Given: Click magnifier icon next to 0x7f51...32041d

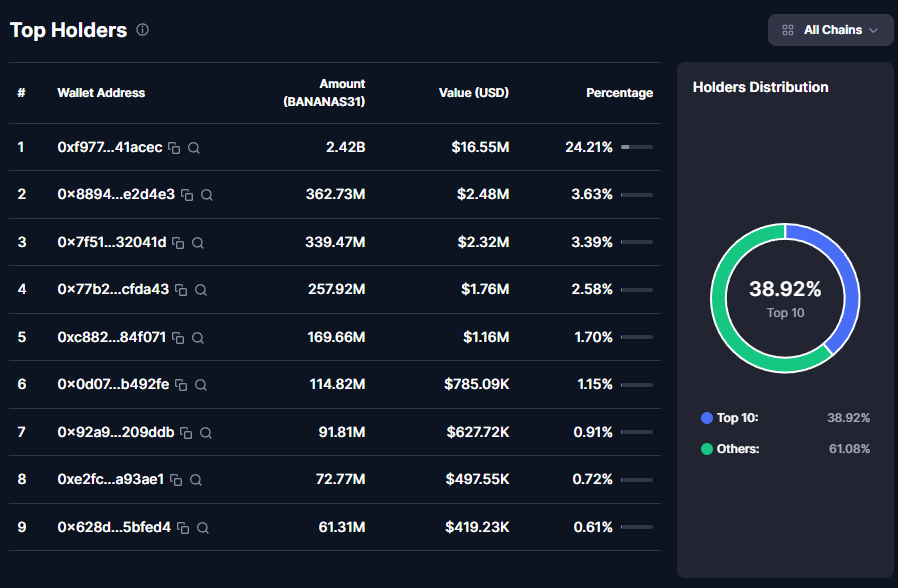Looking at the screenshot, I should [198, 243].
